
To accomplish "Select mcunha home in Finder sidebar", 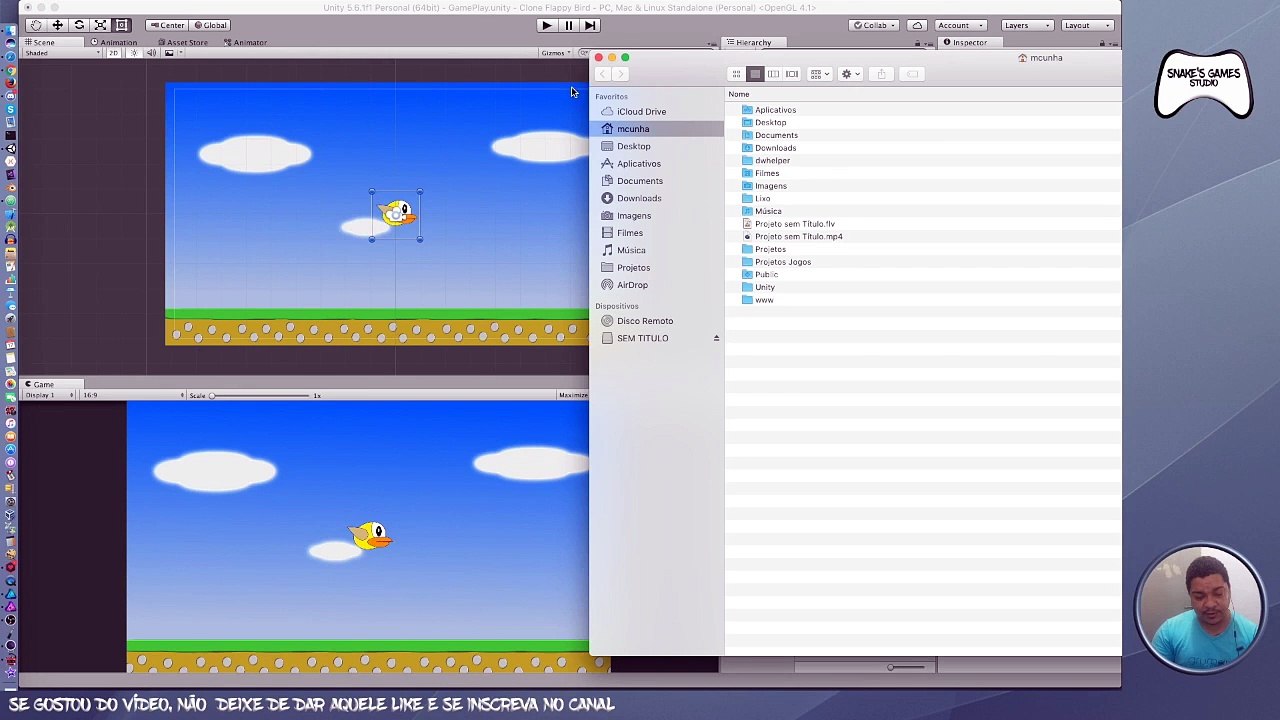I will (657, 129).
